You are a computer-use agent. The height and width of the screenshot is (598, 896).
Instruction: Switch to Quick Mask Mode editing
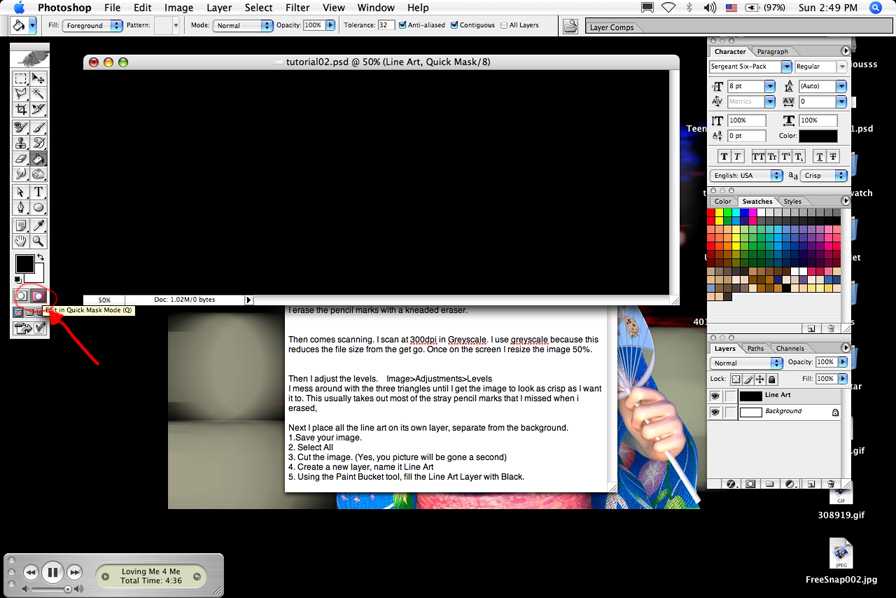(x=38, y=296)
